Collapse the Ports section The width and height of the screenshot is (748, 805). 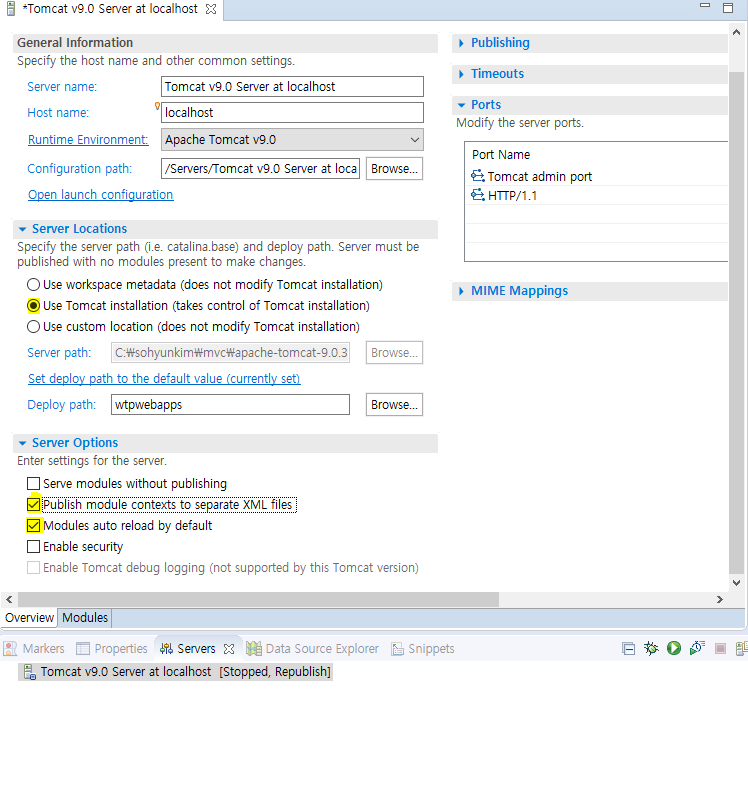461,105
